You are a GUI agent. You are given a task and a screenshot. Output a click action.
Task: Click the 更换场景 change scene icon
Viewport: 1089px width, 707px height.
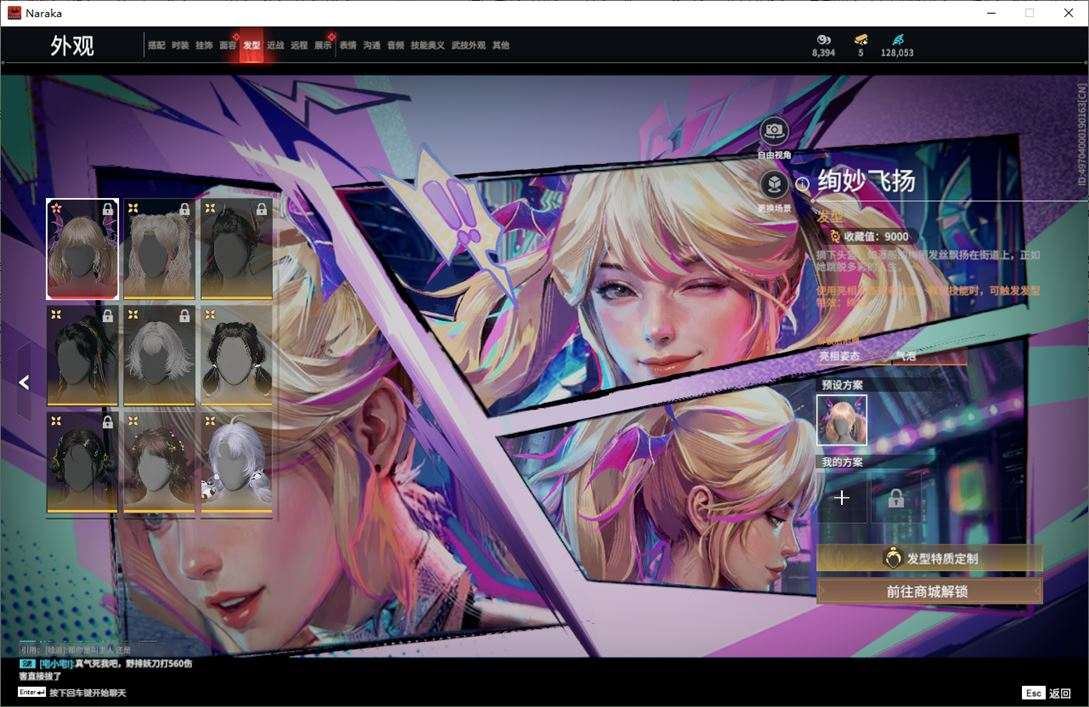pyautogui.click(x=774, y=185)
